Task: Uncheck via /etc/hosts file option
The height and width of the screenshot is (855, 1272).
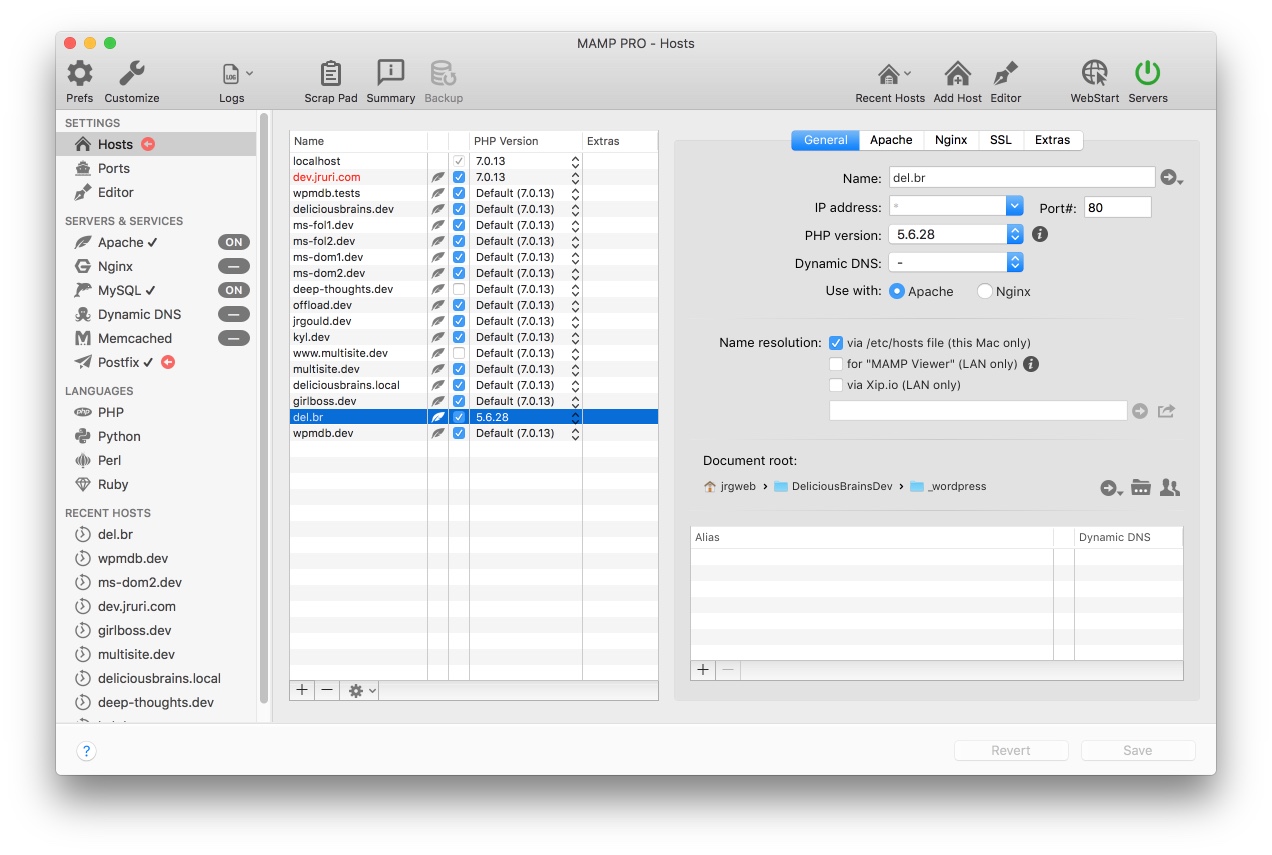Action: click(x=836, y=343)
